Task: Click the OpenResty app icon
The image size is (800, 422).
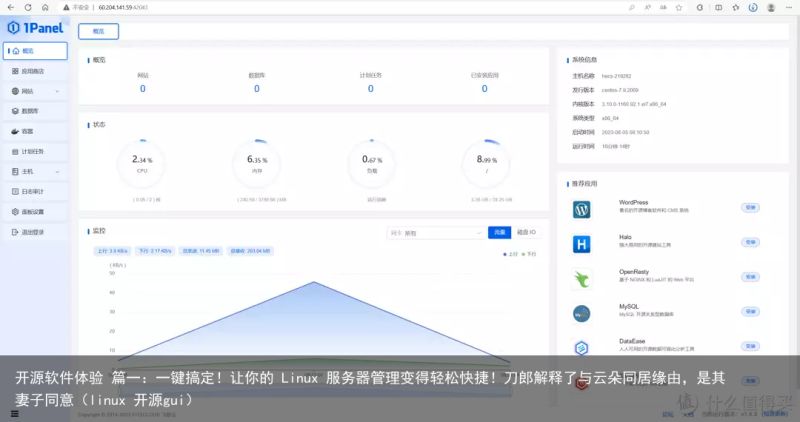Action: click(582, 279)
